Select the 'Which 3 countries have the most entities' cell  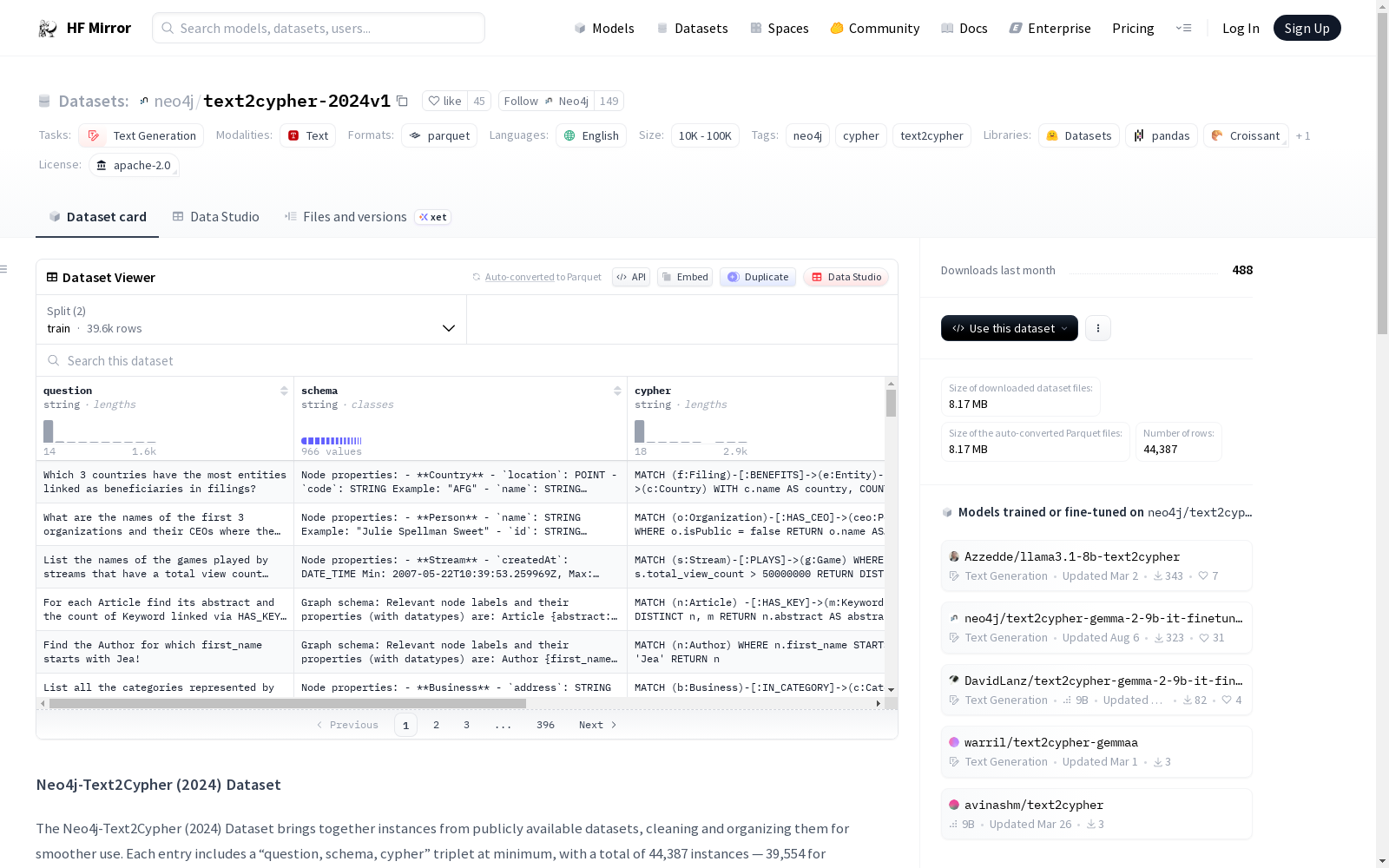click(165, 482)
